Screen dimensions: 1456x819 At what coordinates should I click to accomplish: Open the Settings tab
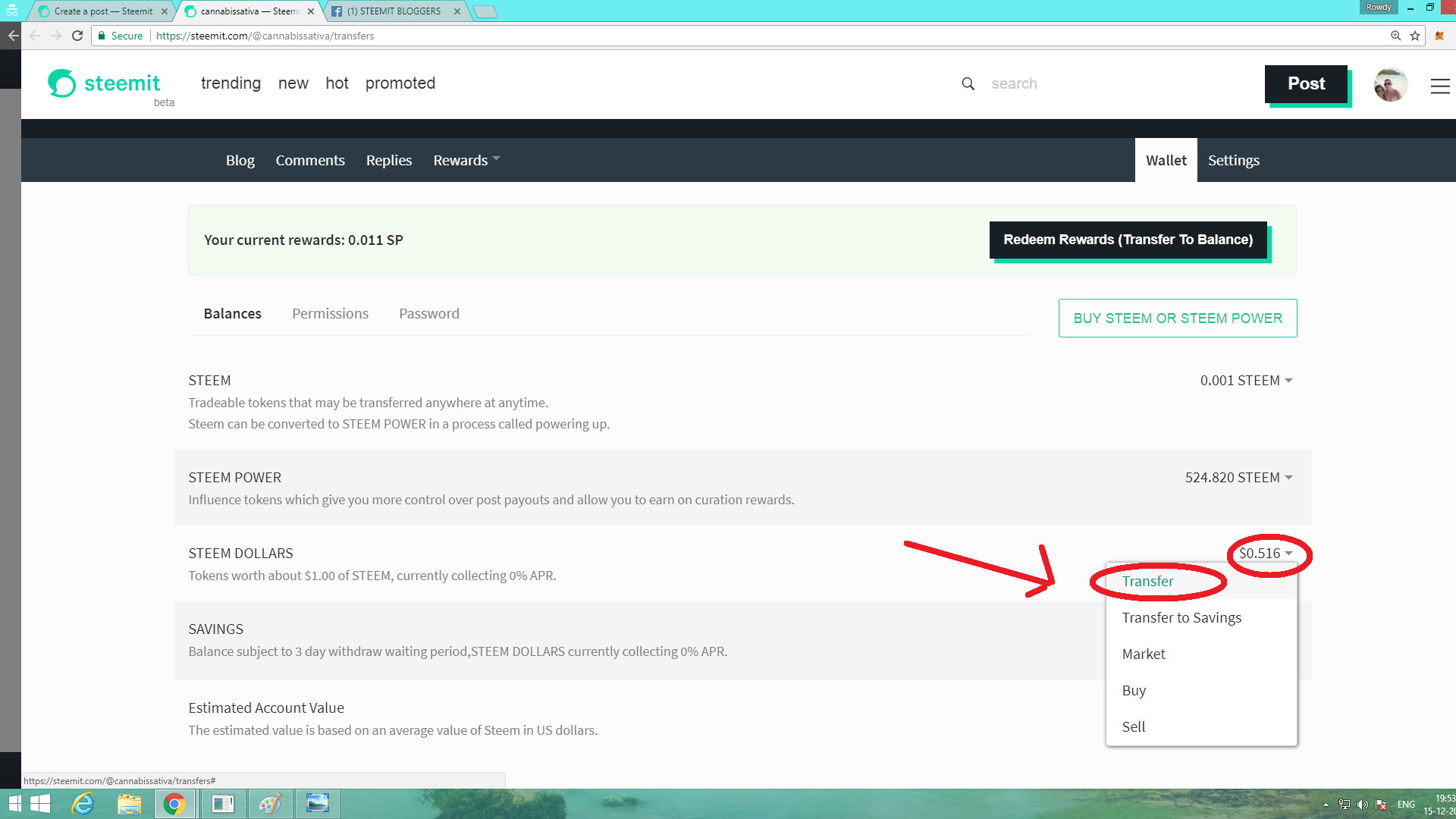tap(1233, 160)
